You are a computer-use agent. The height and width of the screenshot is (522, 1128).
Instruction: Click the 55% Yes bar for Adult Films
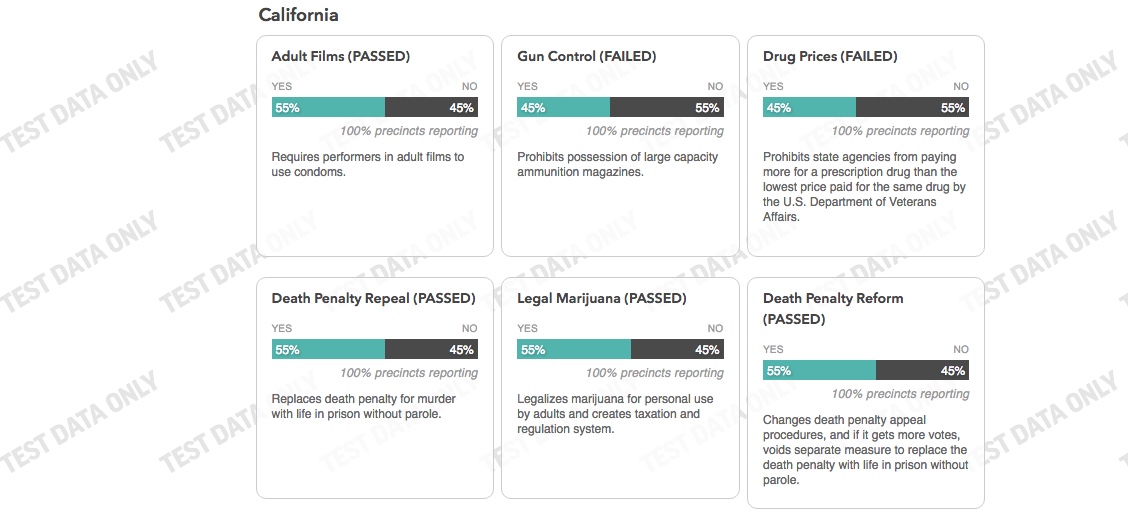tap(328, 108)
